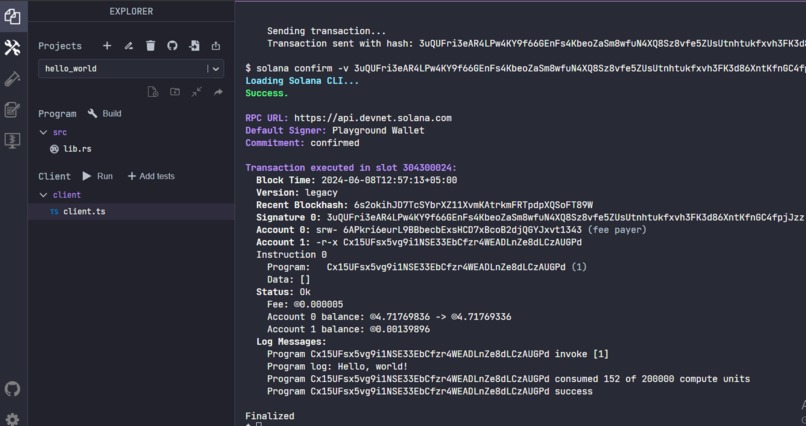Click 'Status: Ok' line in terminal
806x426 pixels.
point(283,292)
